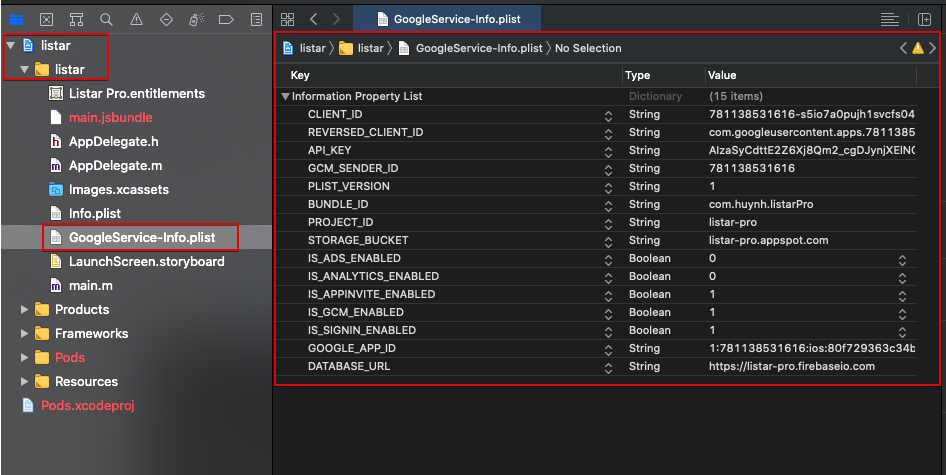This screenshot has width=946, height=475.
Task: Click the Key column header
Action: (300, 75)
